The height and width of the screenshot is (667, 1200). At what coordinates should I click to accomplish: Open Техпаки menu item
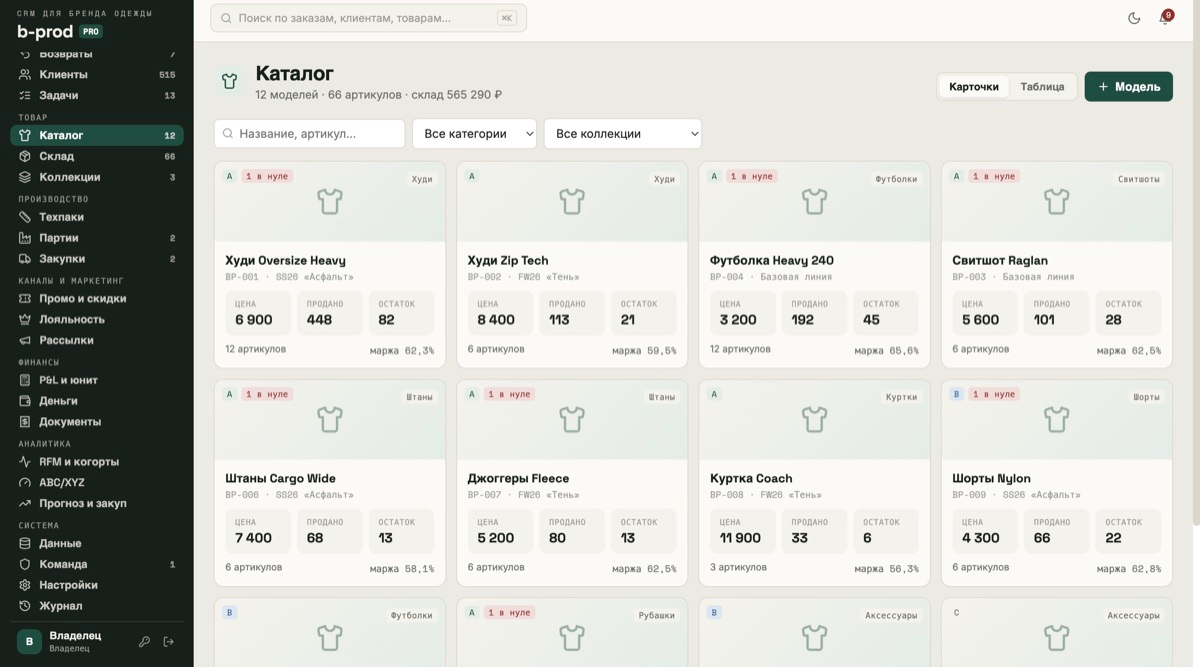[97, 217]
